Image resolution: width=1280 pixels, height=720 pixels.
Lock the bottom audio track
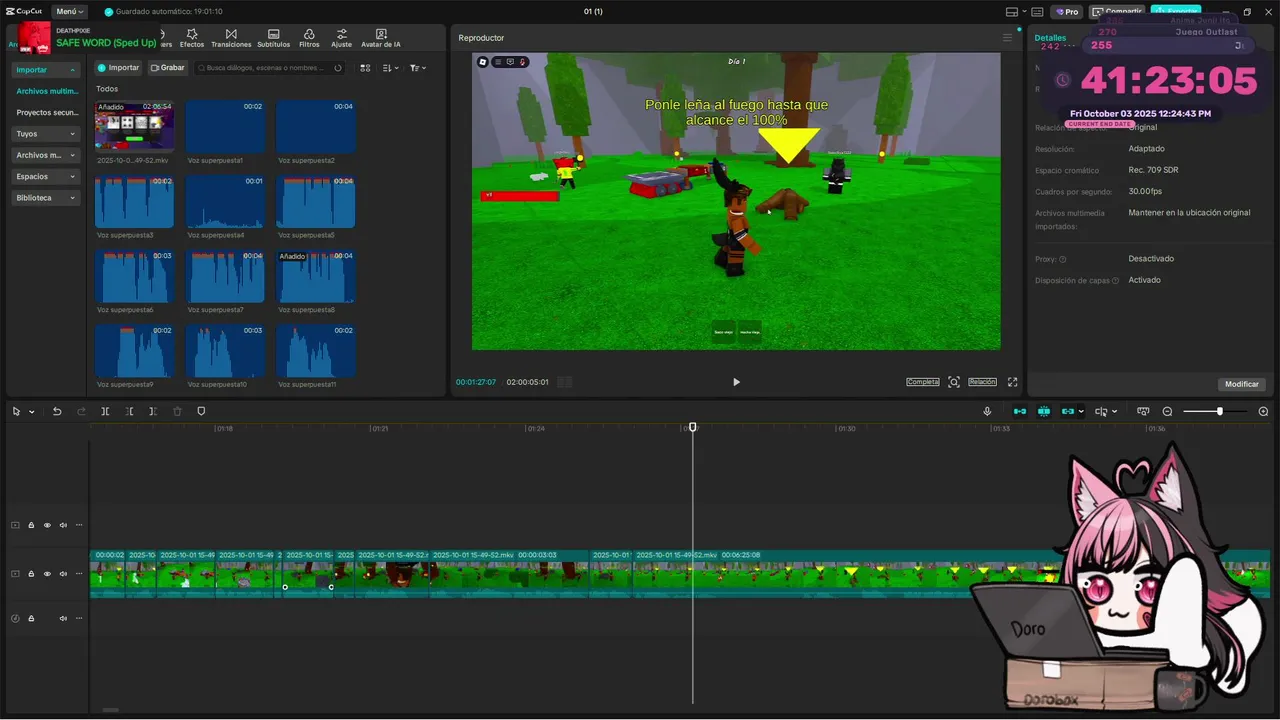(31, 618)
